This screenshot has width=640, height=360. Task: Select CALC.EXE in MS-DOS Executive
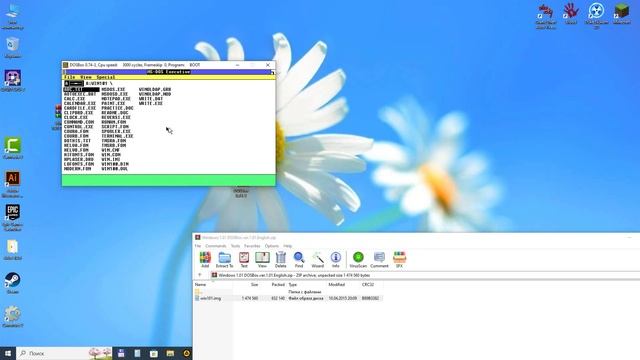pyautogui.click(x=75, y=99)
